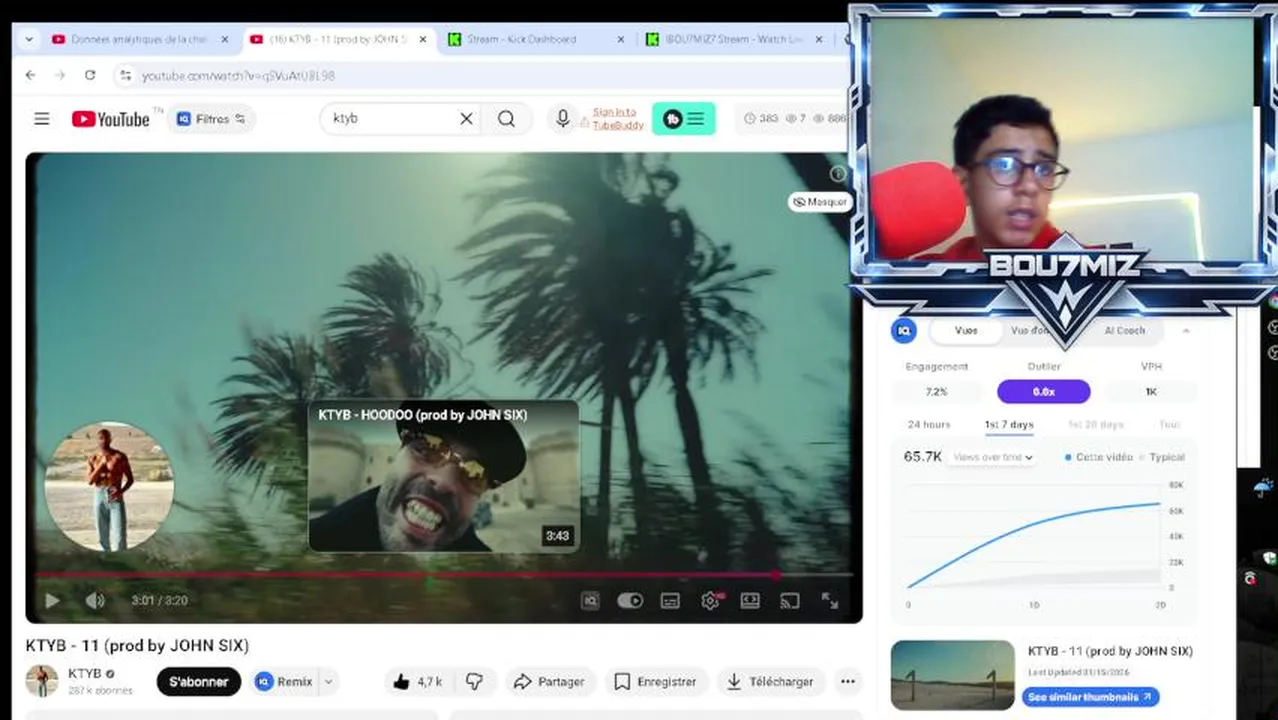
Task: Close the 'Données analytiques' tab
Action: (x=225, y=39)
